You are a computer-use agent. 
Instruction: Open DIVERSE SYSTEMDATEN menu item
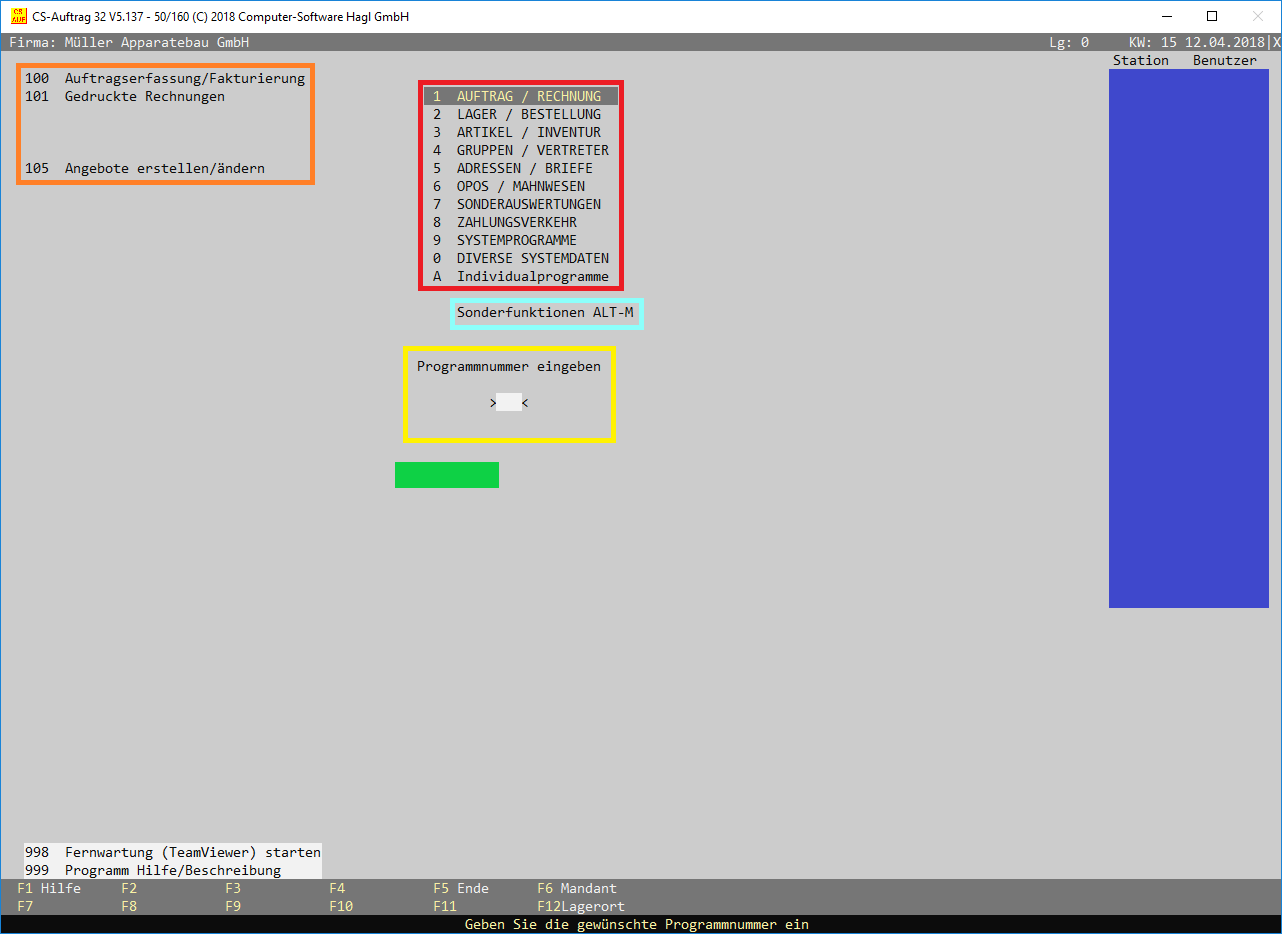pos(520,258)
